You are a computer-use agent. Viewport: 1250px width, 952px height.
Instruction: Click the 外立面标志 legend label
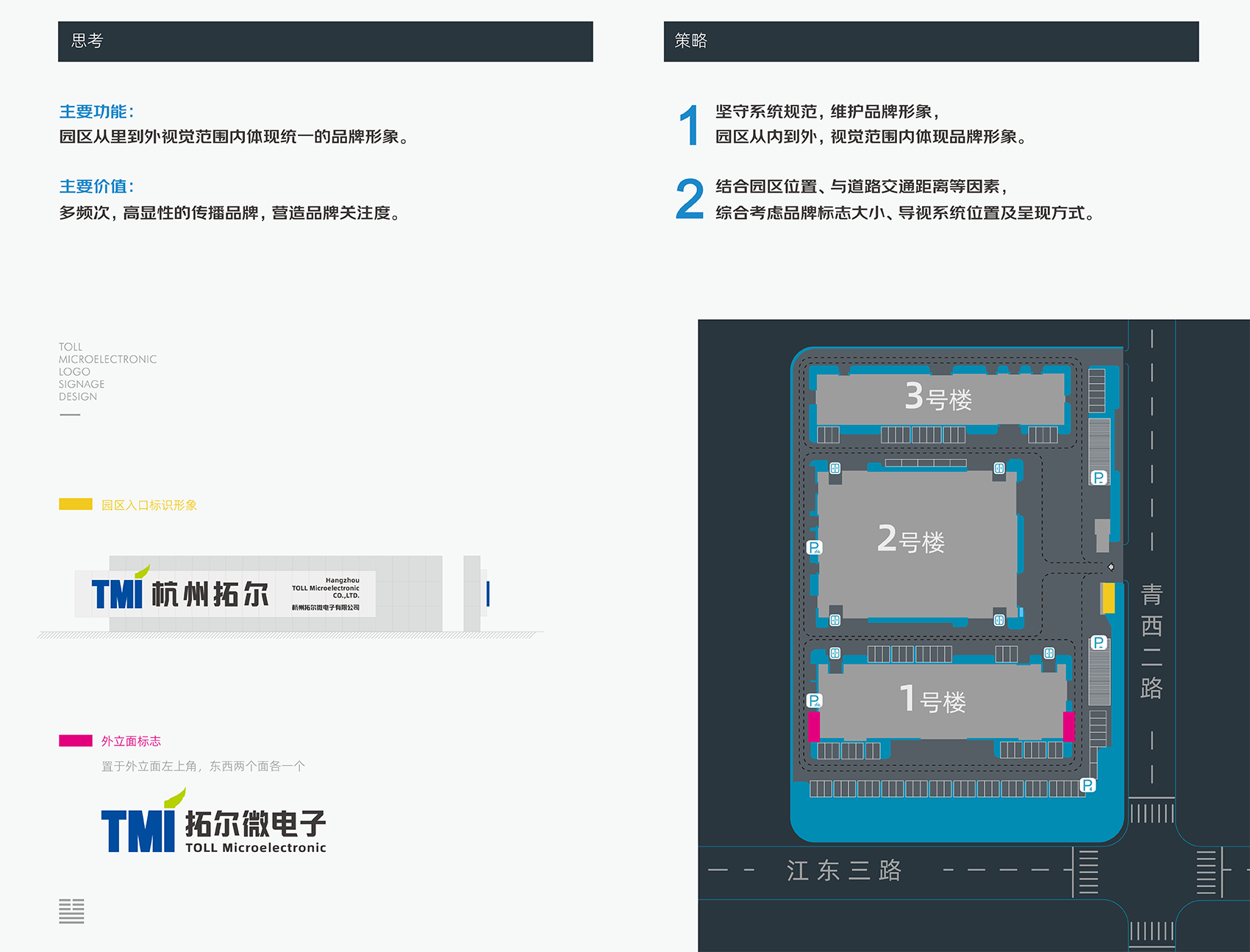(x=131, y=741)
